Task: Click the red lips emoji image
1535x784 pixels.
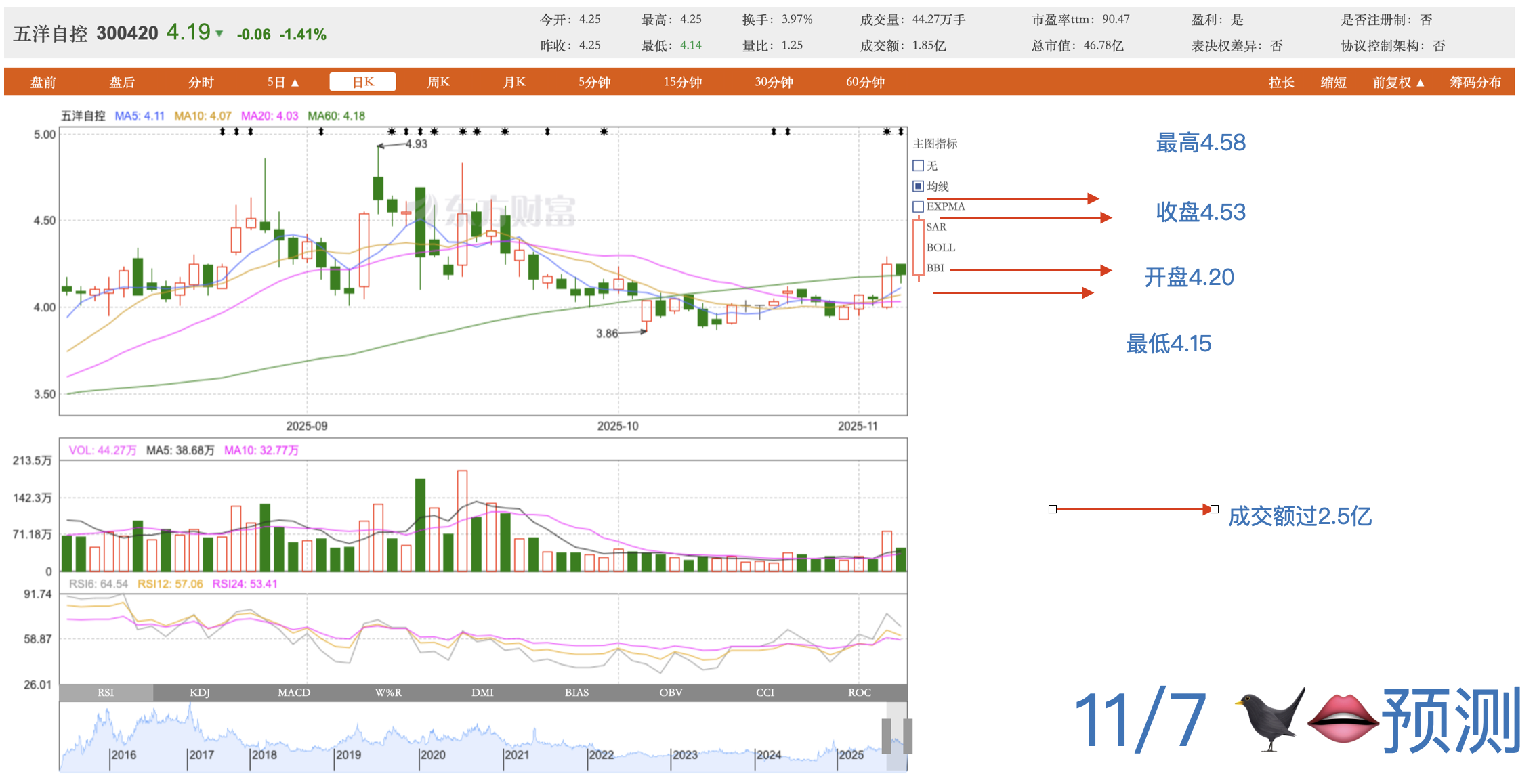Action: point(1343,720)
